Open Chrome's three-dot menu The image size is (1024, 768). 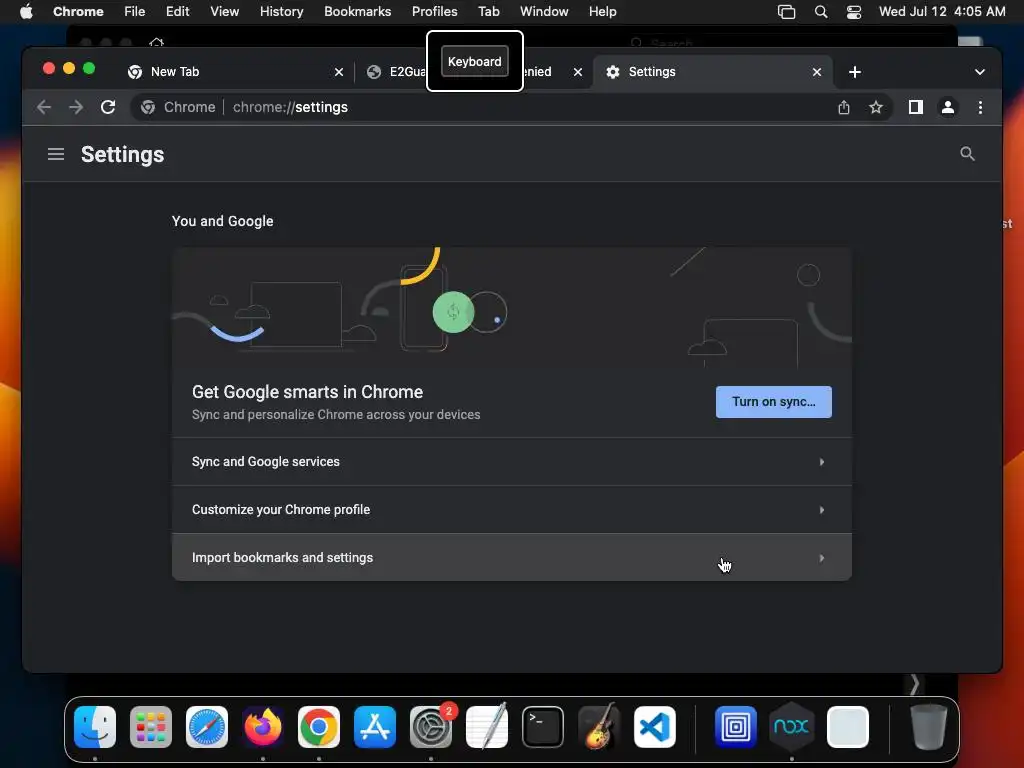[x=980, y=107]
